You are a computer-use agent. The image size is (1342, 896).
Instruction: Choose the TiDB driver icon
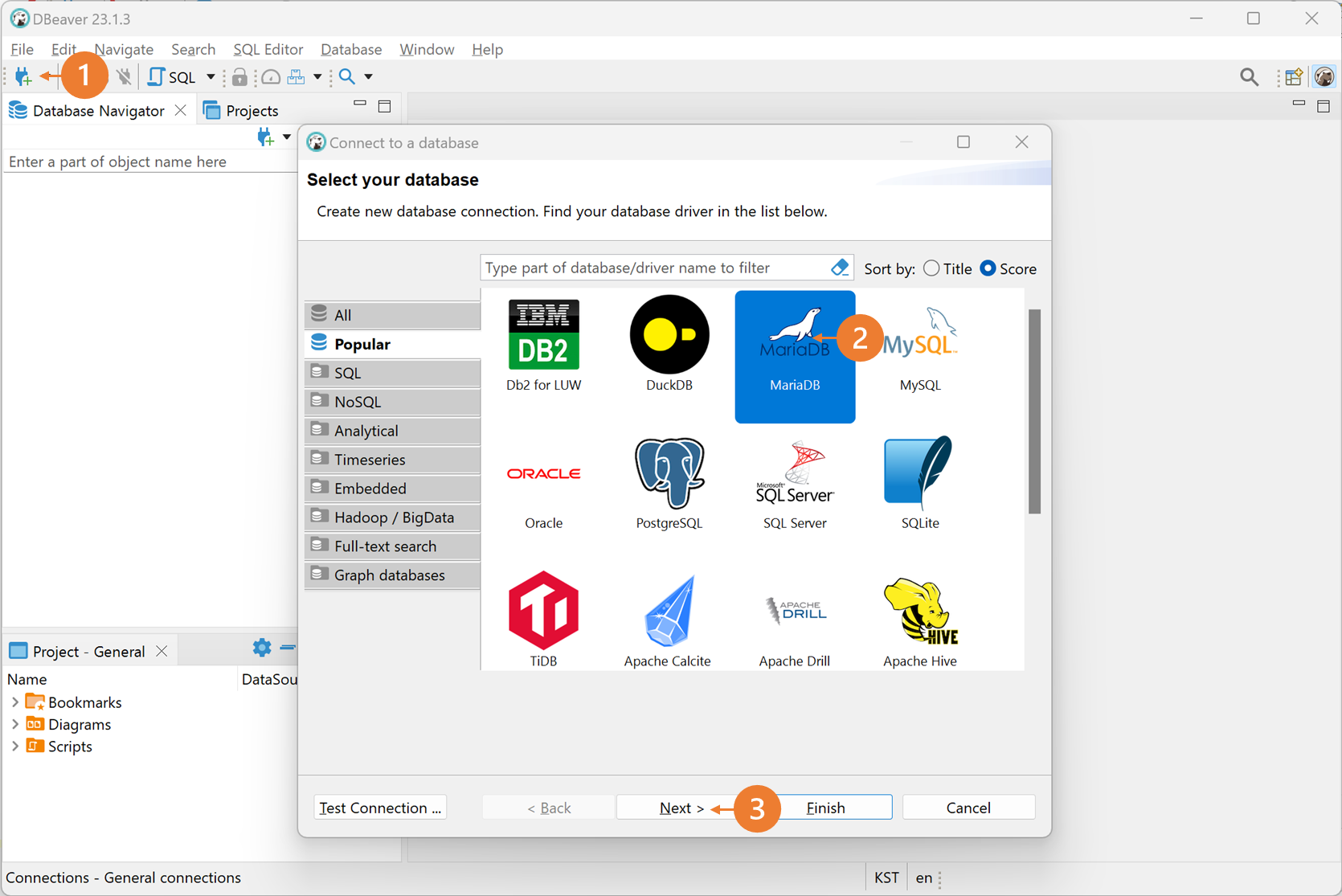[x=544, y=611]
